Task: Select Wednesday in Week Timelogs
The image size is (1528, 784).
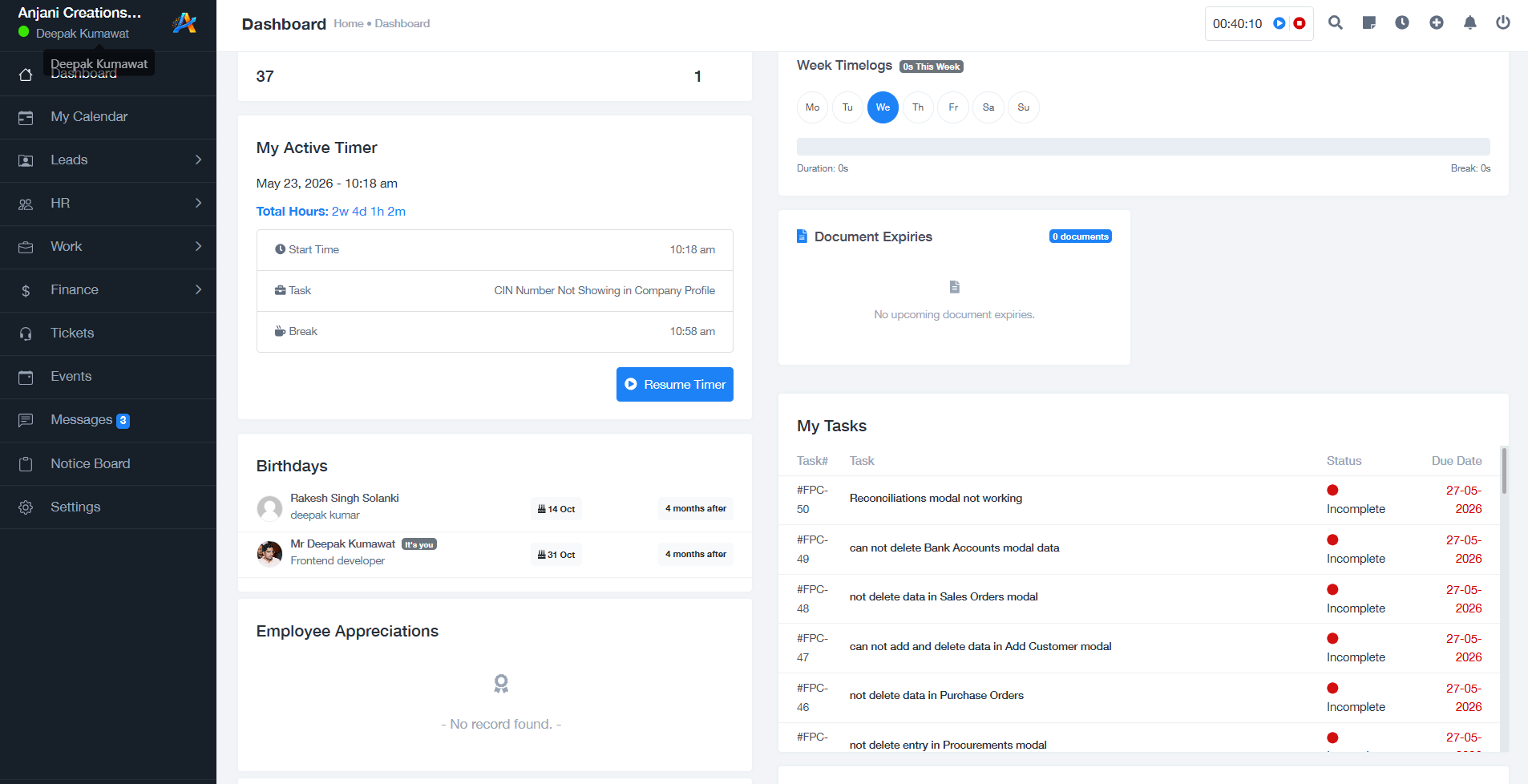Action: pos(883,107)
